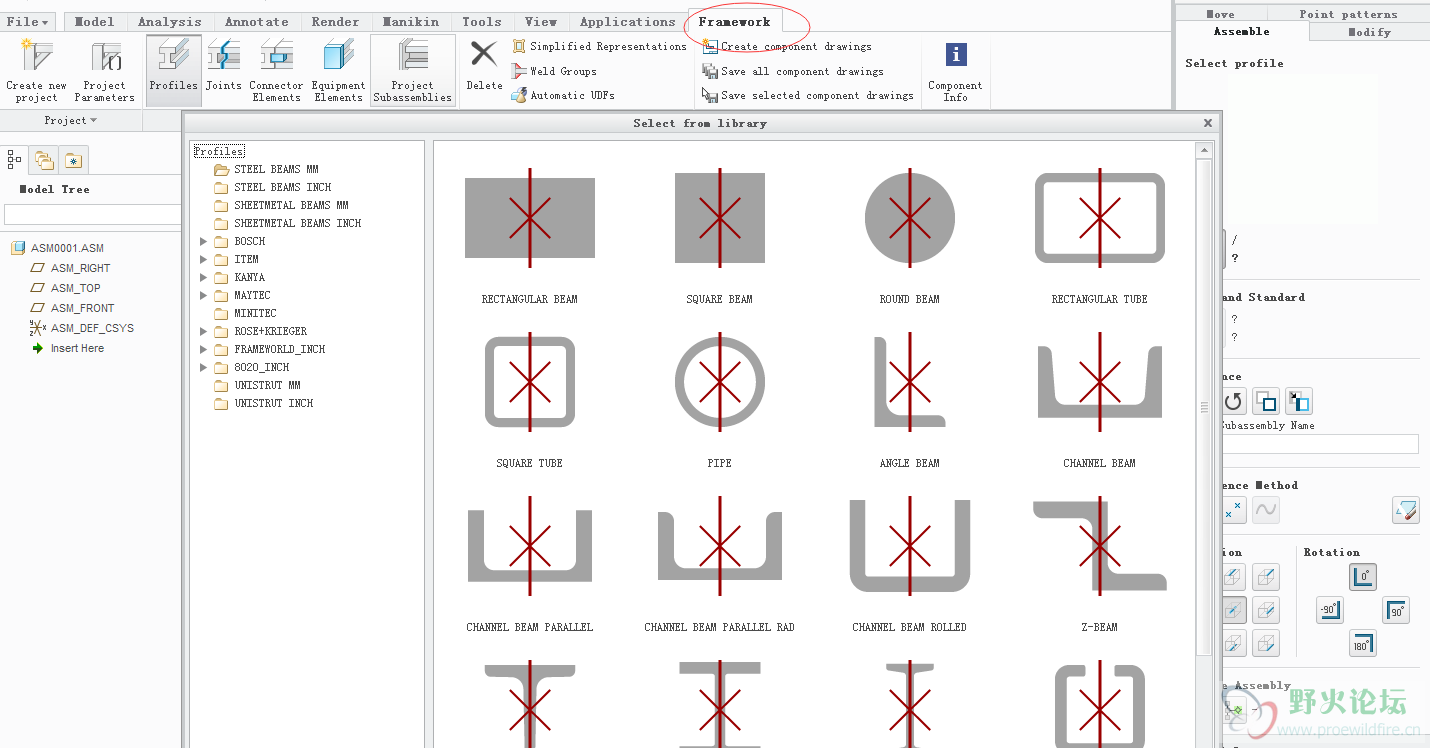Set rotation to 90 degrees

(1396, 610)
